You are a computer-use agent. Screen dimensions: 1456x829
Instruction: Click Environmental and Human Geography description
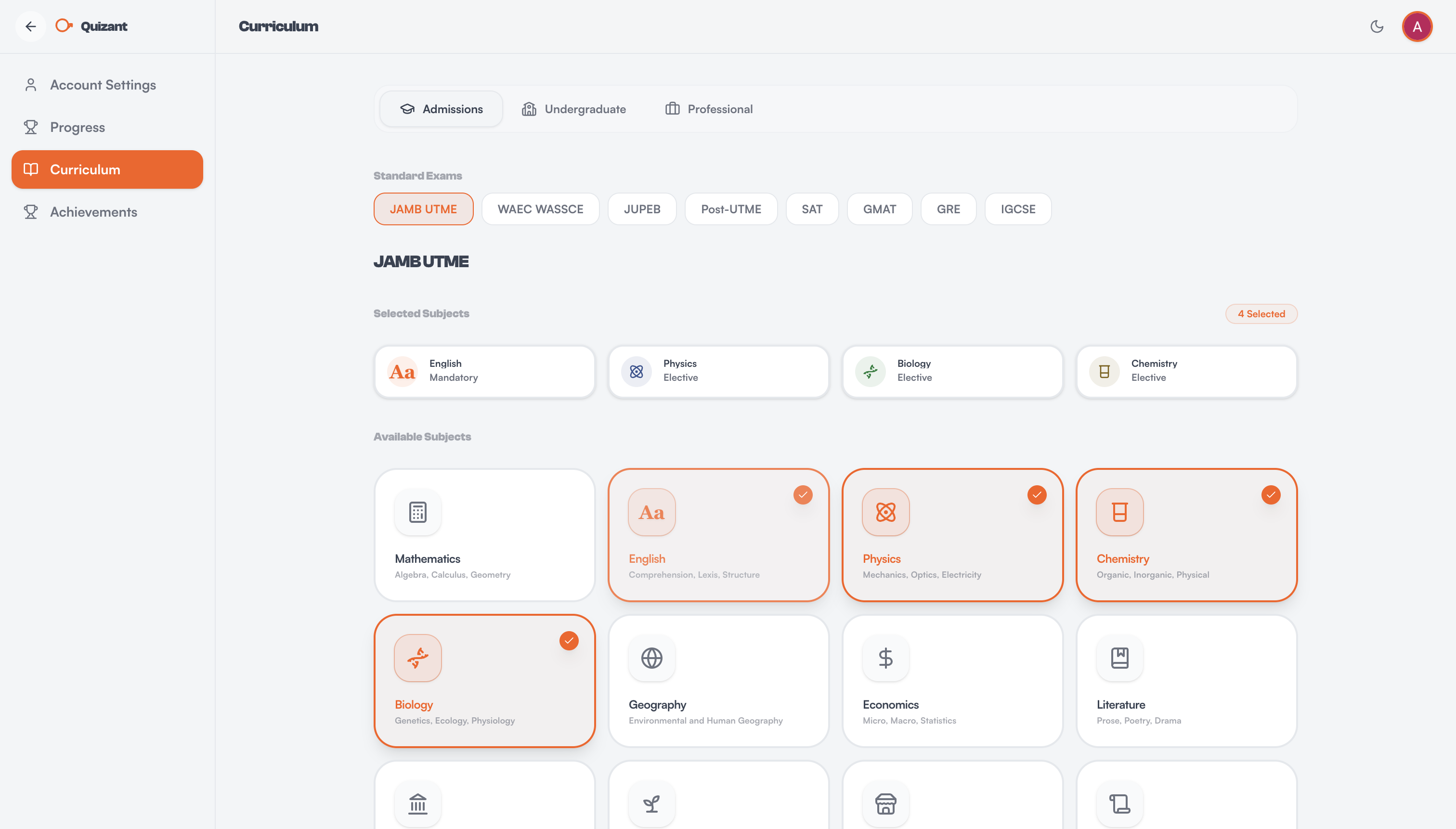[705, 721]
